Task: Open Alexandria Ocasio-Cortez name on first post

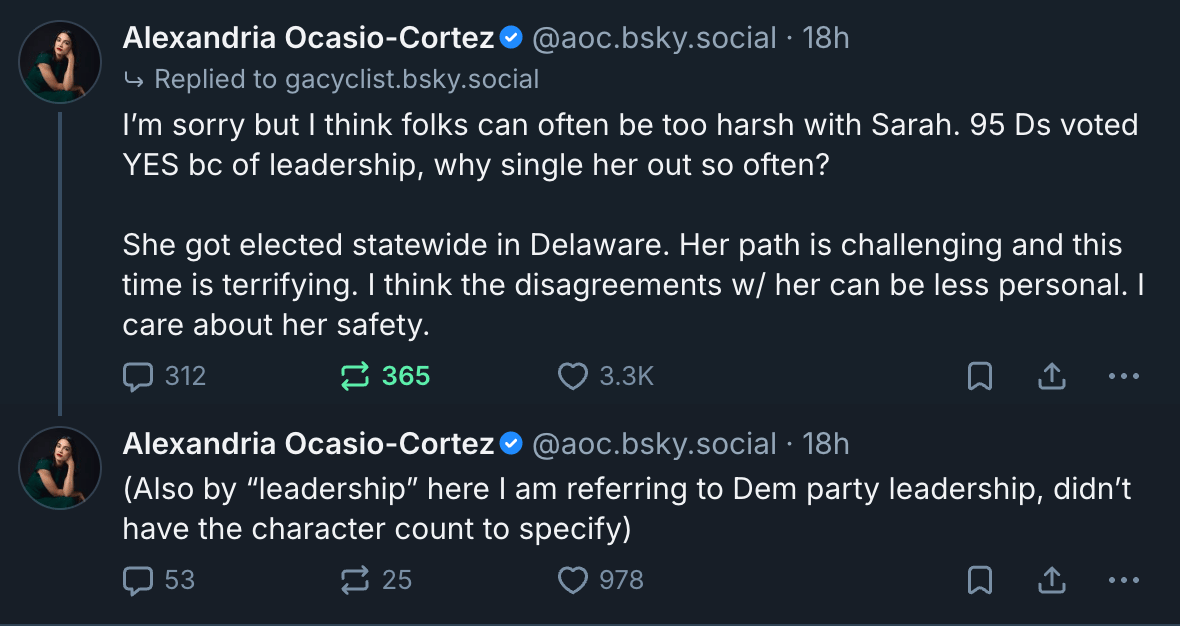Action: coord(308,39)
